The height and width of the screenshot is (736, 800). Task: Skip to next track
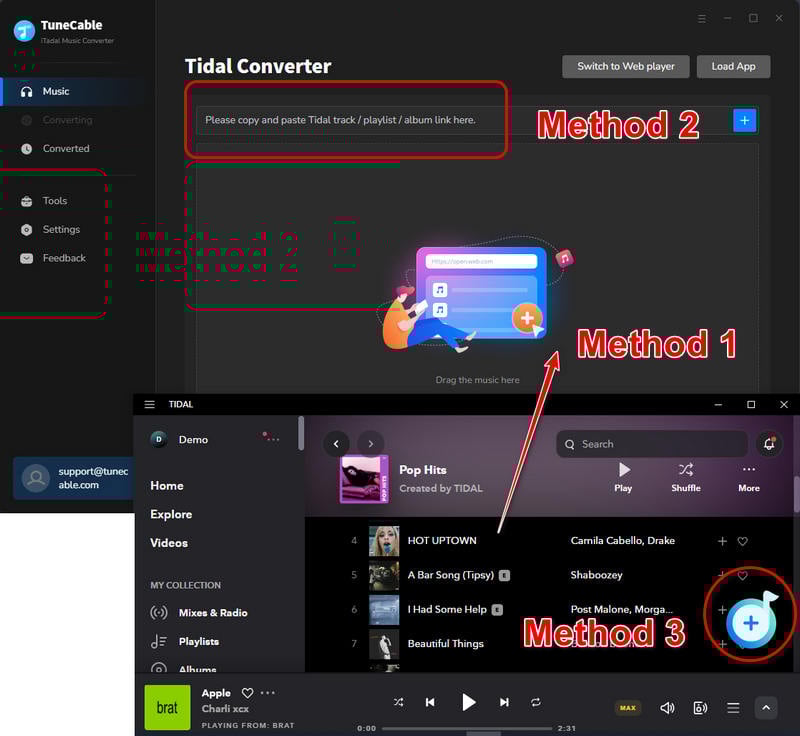click(x=504, y=702)
